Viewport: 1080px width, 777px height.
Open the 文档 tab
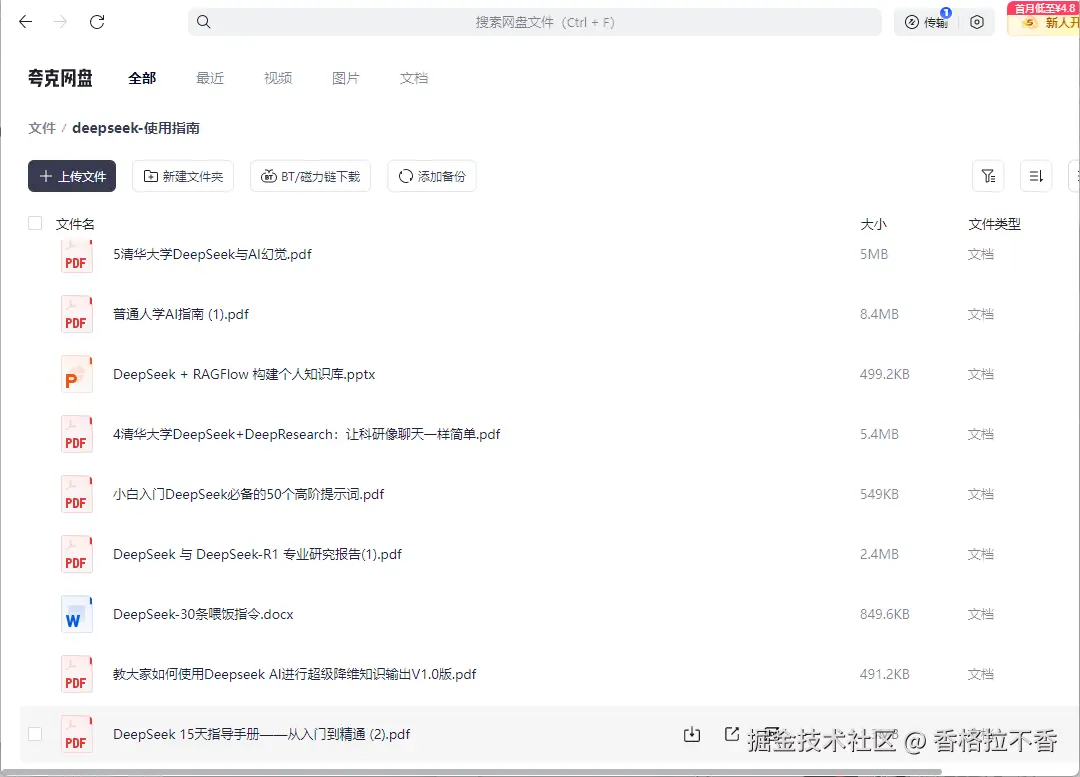point(413,77)
